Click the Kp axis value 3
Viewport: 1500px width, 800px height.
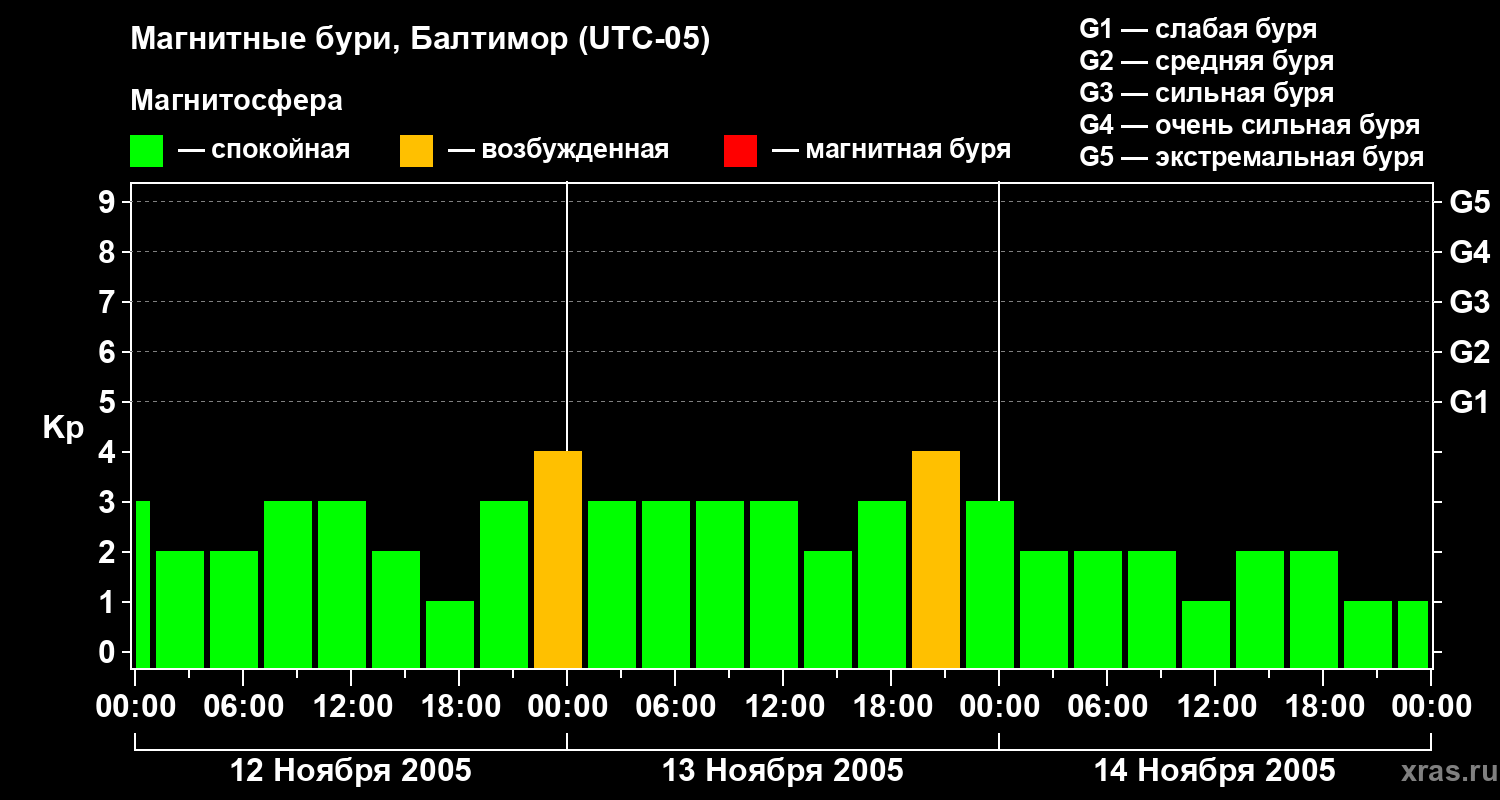109,502
